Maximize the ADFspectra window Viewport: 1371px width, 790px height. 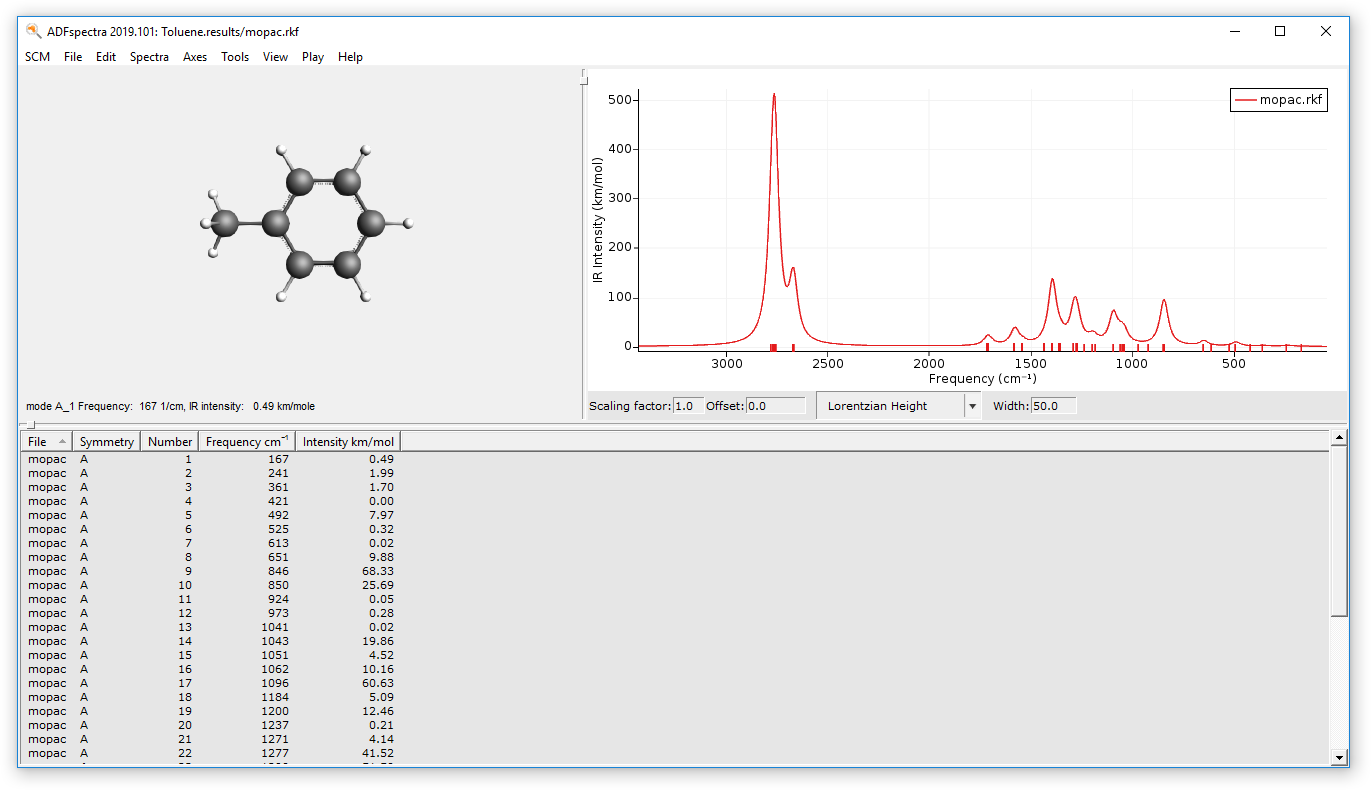click(1280, 31)
